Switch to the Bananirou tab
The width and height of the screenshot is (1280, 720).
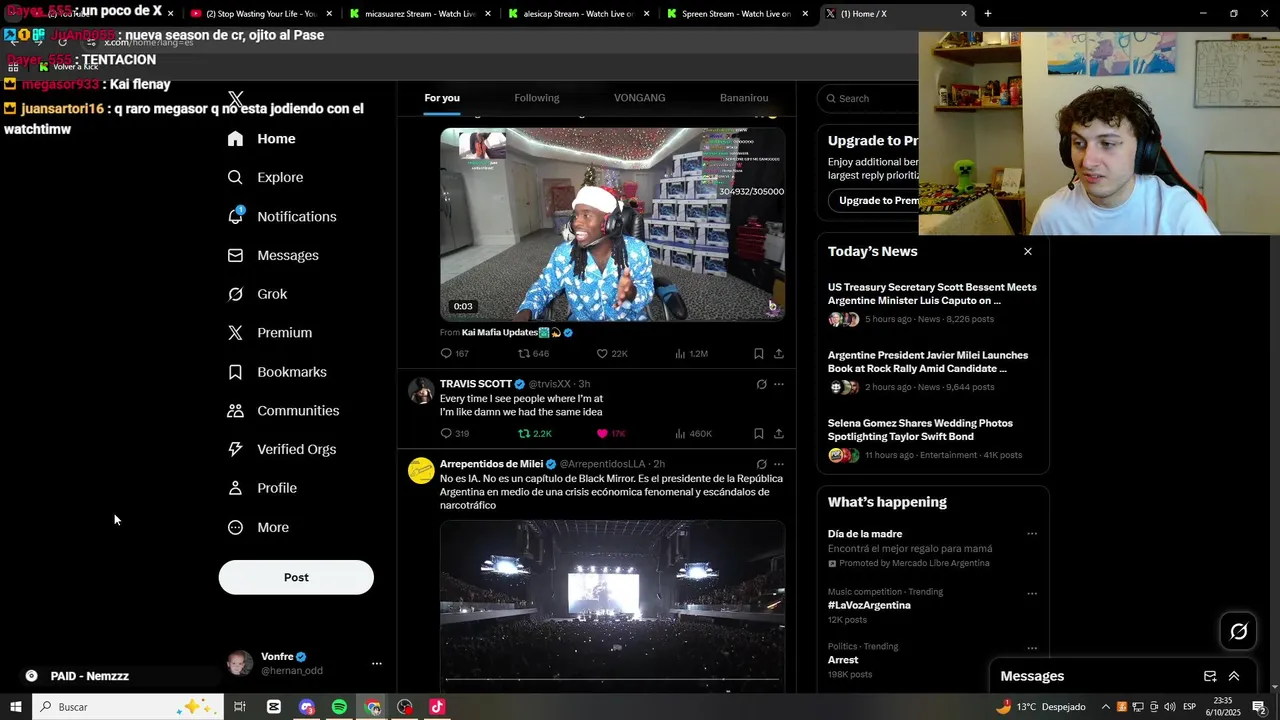tap(744, 98)
